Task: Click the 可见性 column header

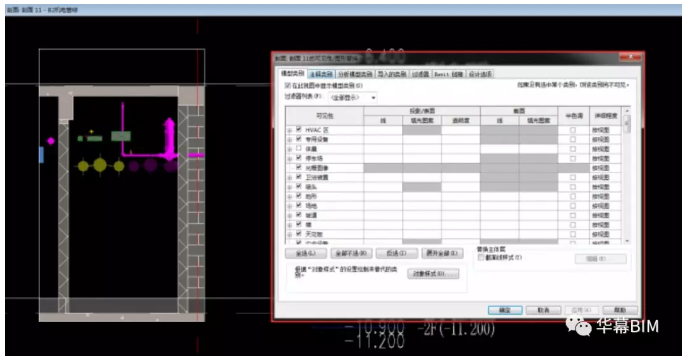Action: coord(325,116)
